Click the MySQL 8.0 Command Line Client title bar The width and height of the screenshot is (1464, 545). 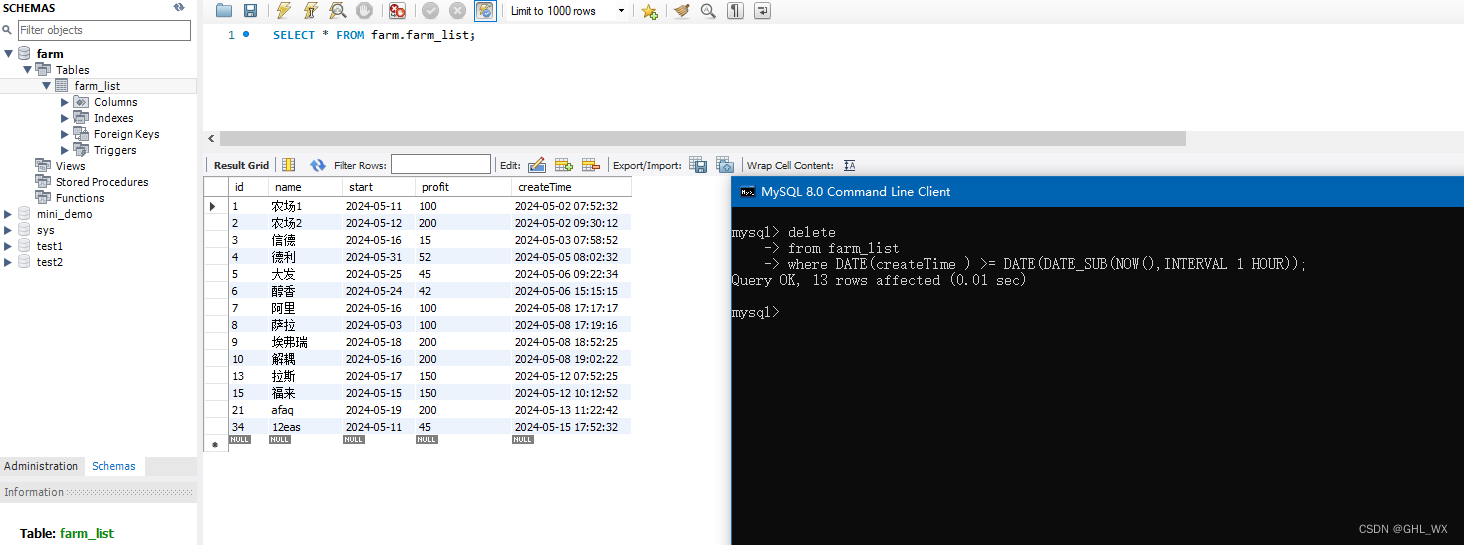(1097, 192)
